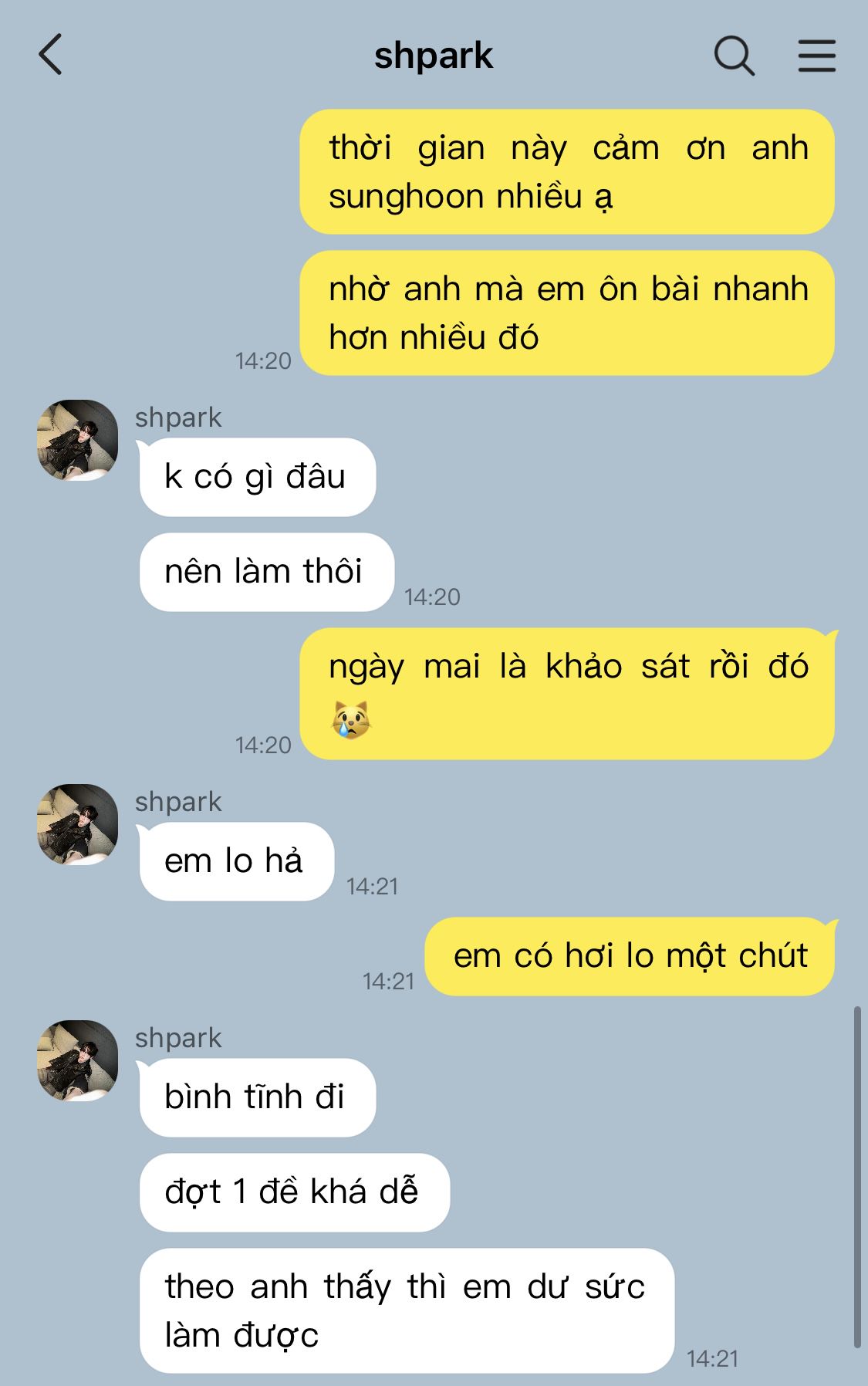Click sender name shpark above 'em lo hả'
The height and width of the screenshot is (1386, 868).
(x=178, y=802)
